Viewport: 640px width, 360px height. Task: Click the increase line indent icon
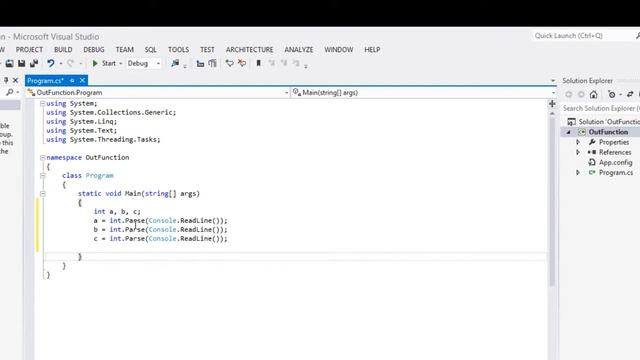(x=212, y=63)
